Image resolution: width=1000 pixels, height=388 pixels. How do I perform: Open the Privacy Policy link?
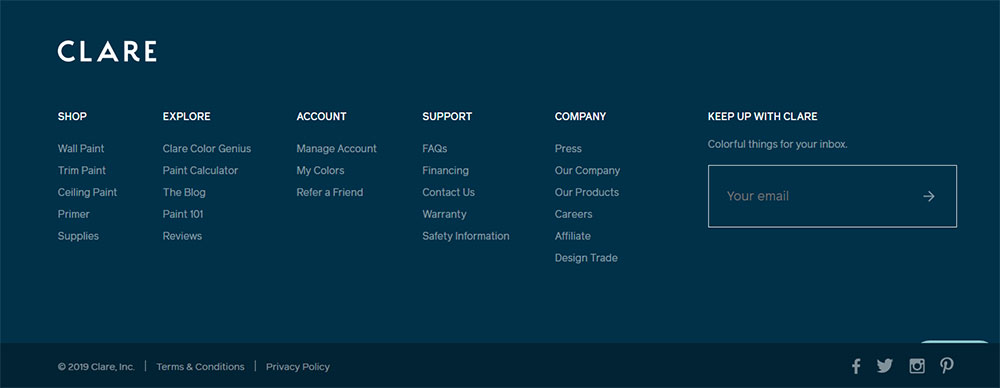coord(298,367)
